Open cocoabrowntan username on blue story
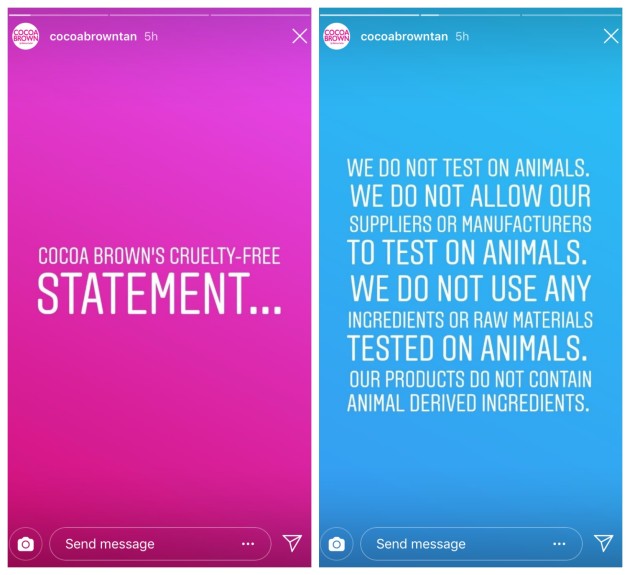The height and width of the screenshot is (575, 630). (x=404, y=36)
